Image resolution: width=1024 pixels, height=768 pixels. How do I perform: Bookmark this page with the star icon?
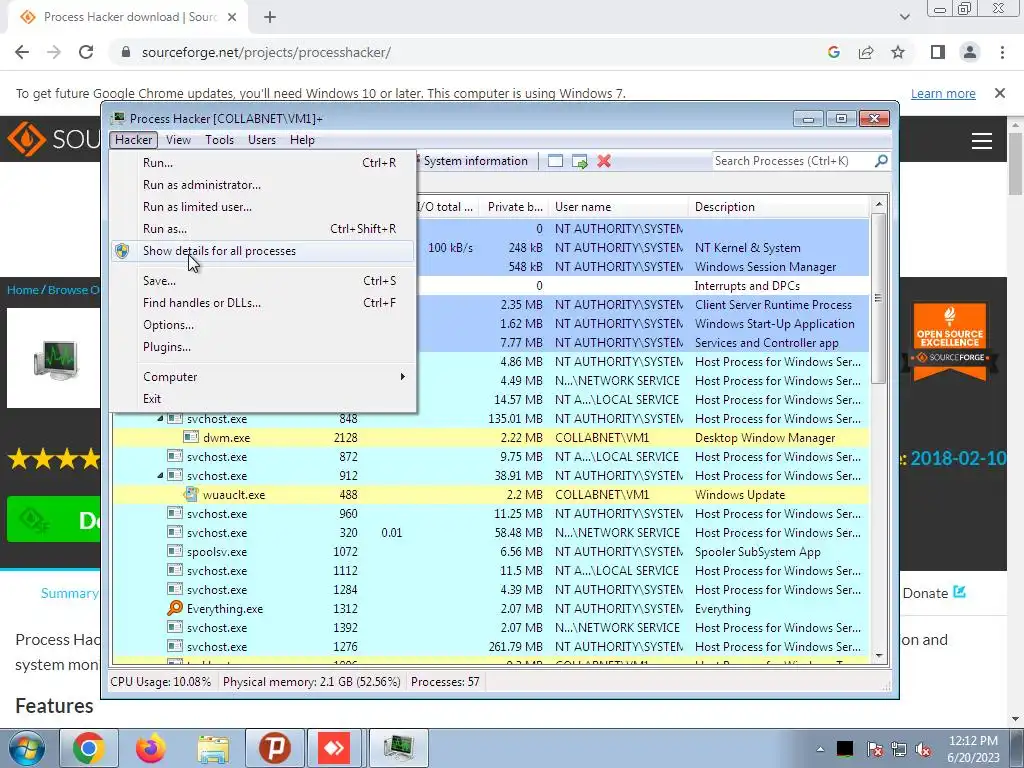(898, 52)
